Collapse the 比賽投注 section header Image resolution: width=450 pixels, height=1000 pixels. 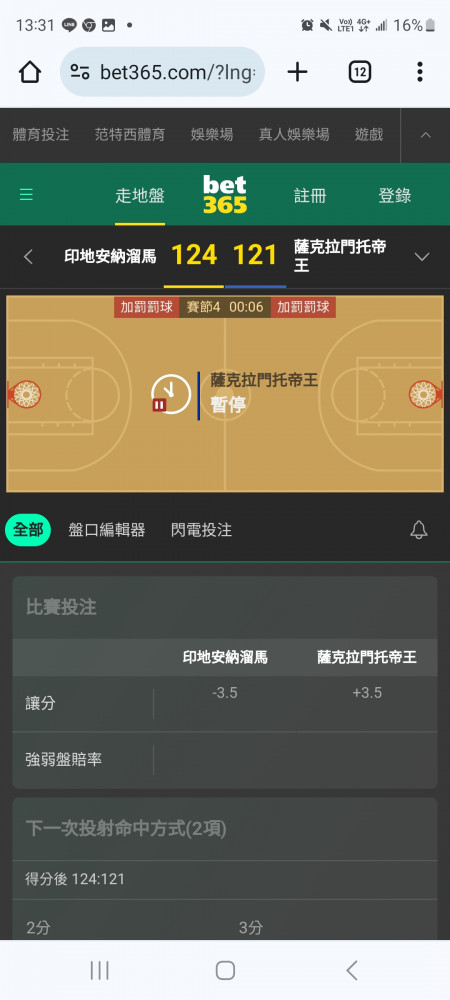coord(225,607)
